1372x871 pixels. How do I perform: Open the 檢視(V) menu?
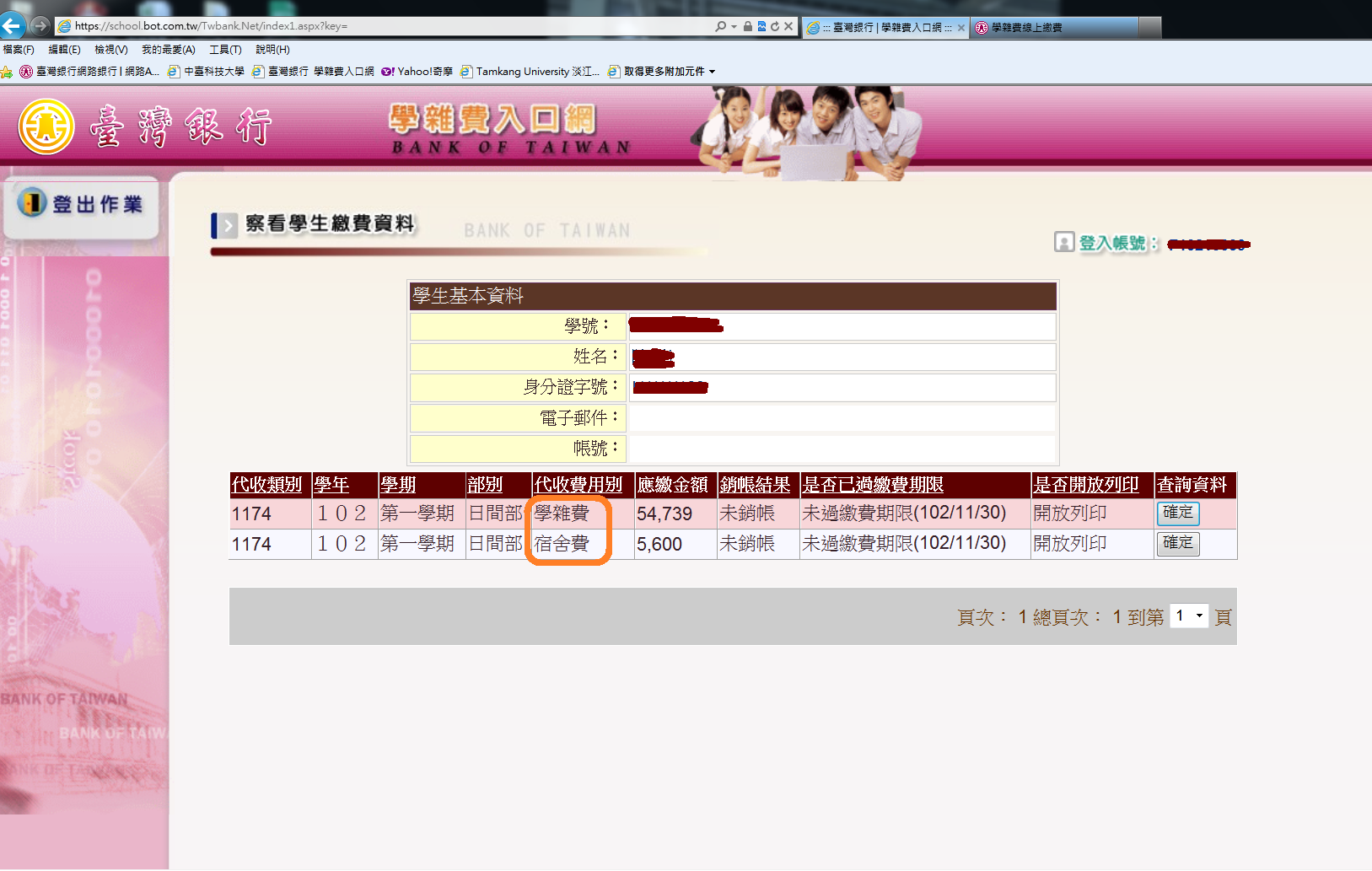[x=111, y=50]
